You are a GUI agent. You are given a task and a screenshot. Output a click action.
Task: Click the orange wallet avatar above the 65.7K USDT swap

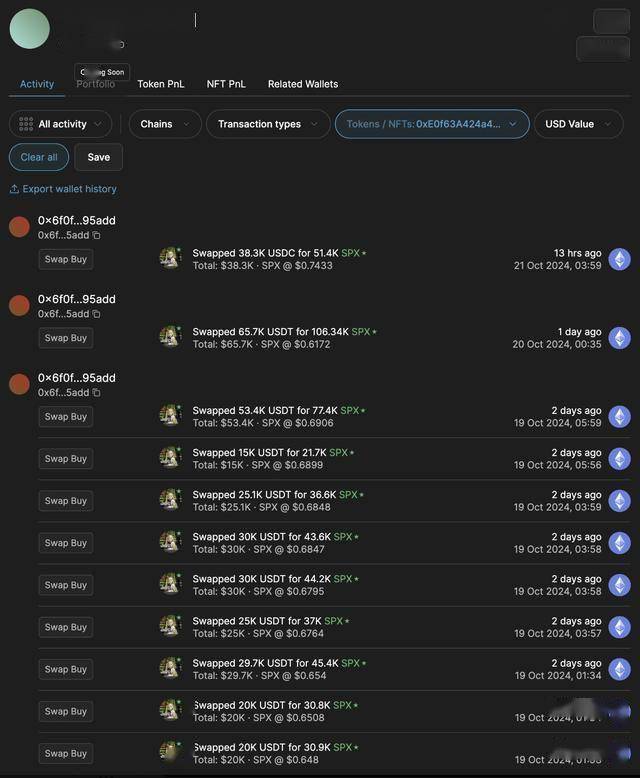pos(19,305)
